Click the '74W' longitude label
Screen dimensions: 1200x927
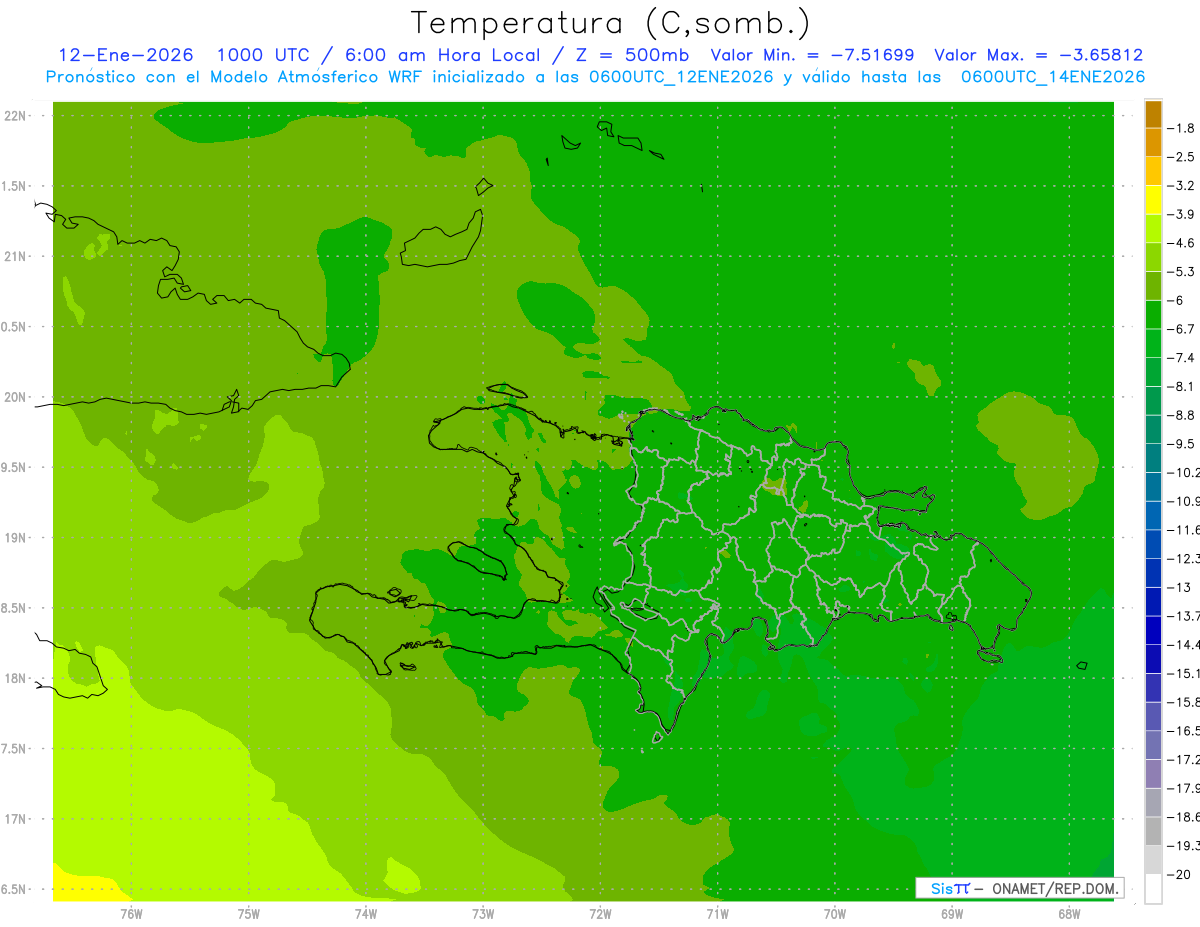366,914
